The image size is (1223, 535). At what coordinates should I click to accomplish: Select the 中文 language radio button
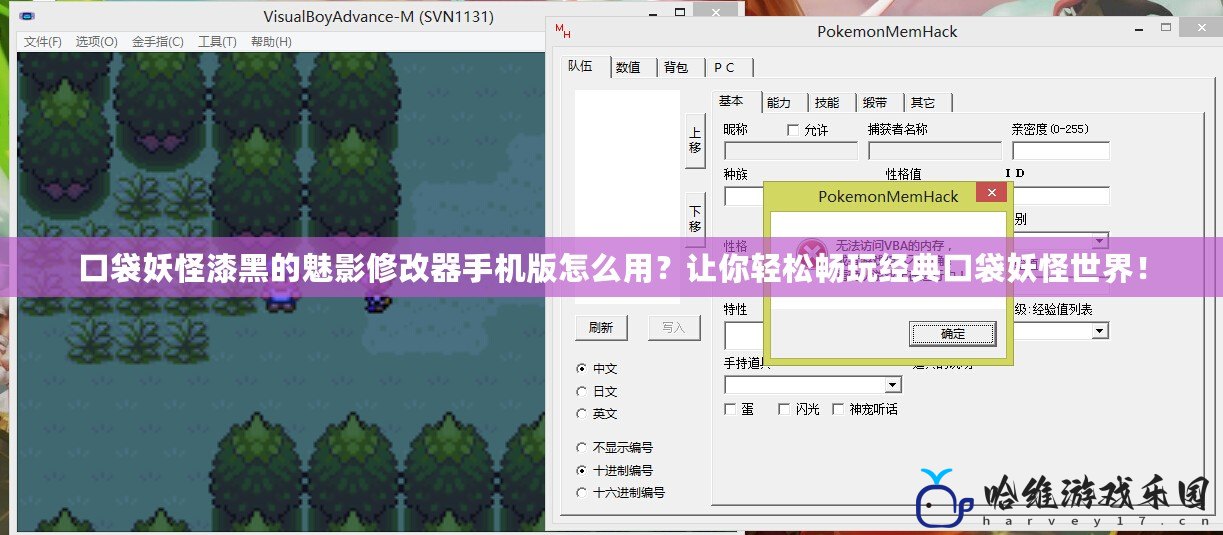598,369
